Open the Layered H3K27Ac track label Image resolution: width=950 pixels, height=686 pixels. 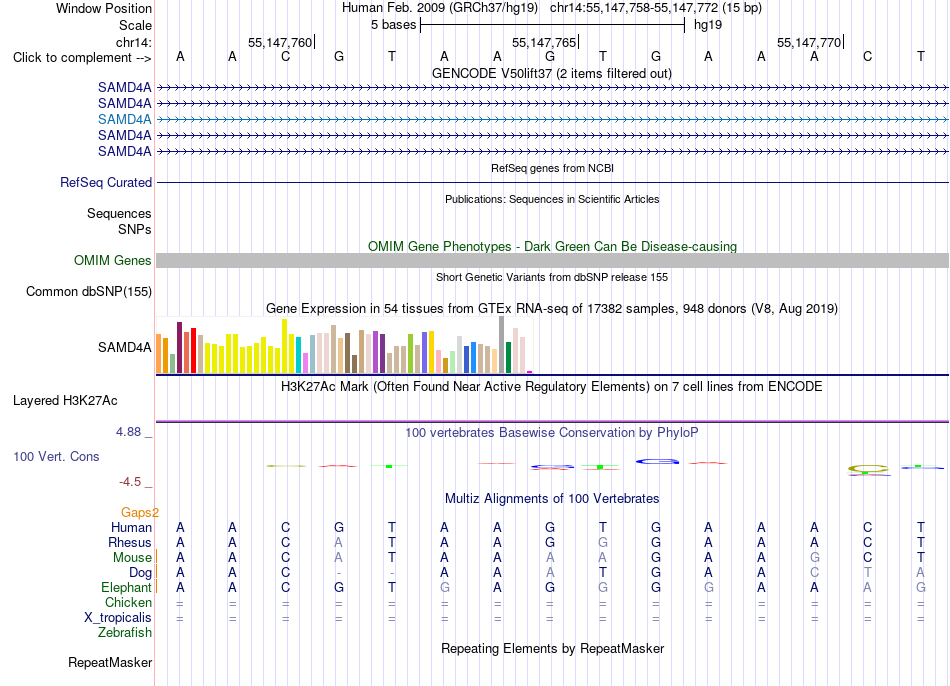click(65, 401)
